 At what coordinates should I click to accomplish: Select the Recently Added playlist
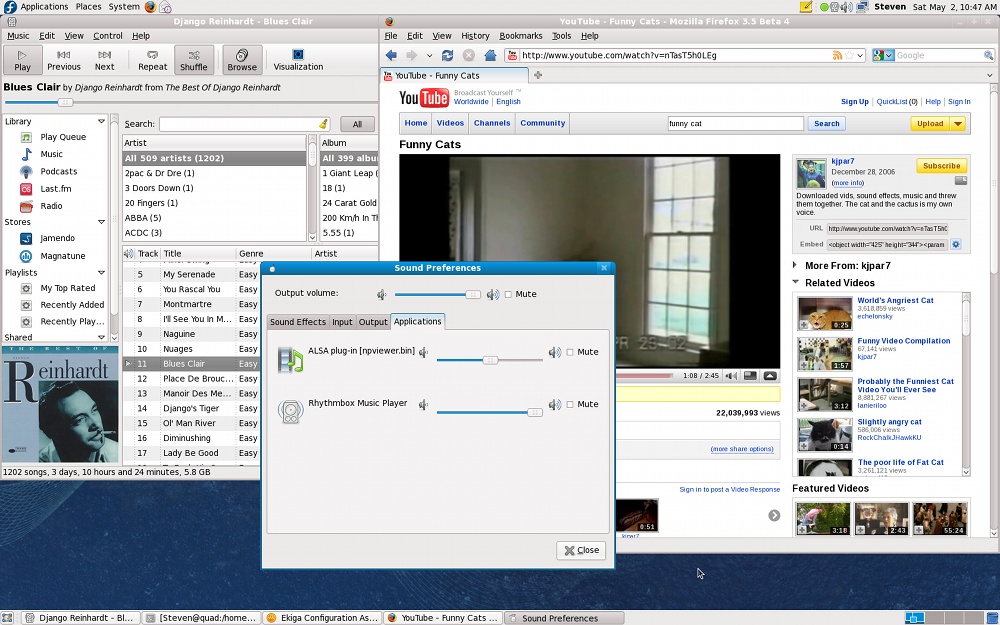[x=72, y=305]
